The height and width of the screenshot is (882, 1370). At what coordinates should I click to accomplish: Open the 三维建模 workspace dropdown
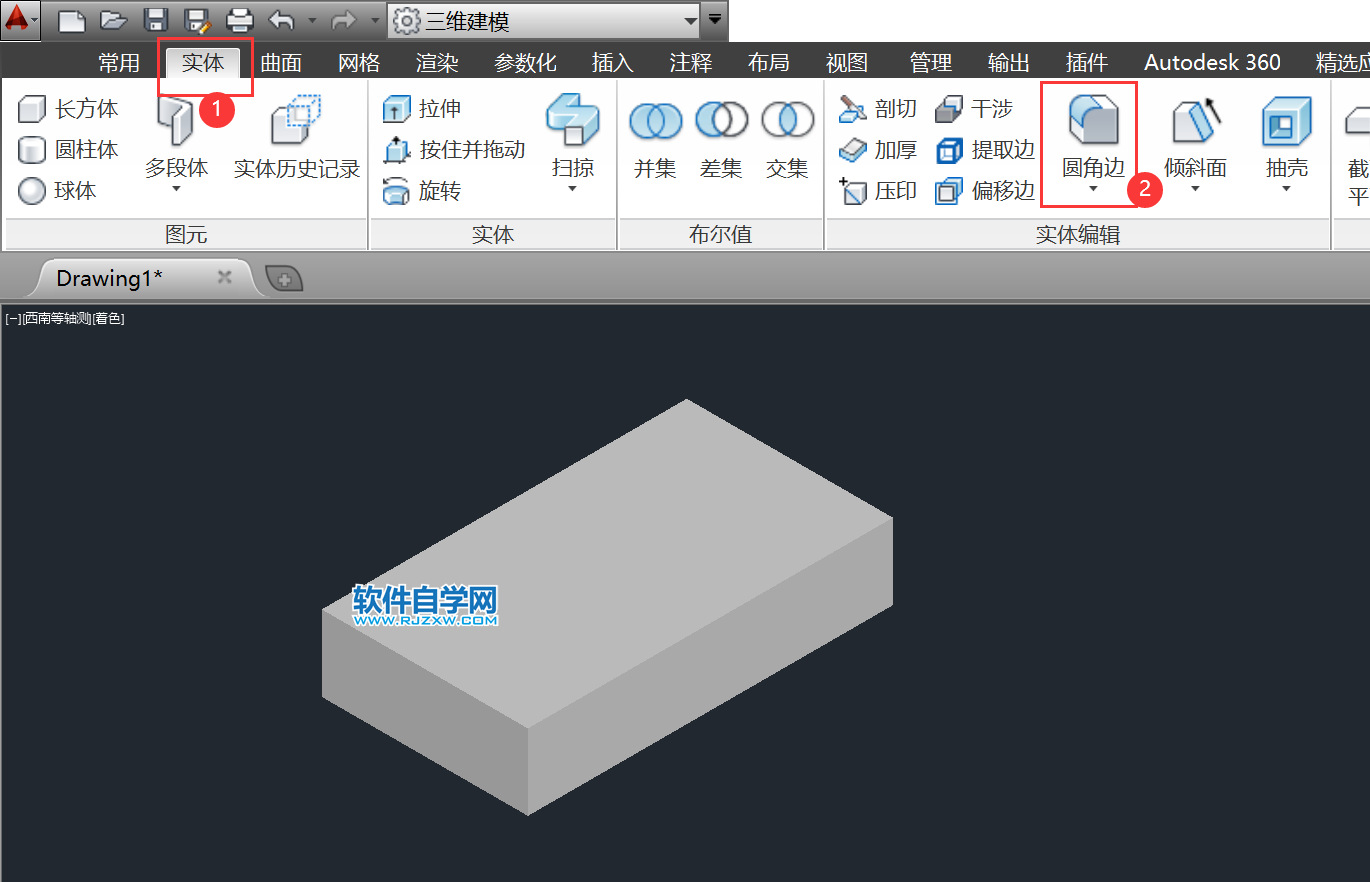click(x=545, y=19)
